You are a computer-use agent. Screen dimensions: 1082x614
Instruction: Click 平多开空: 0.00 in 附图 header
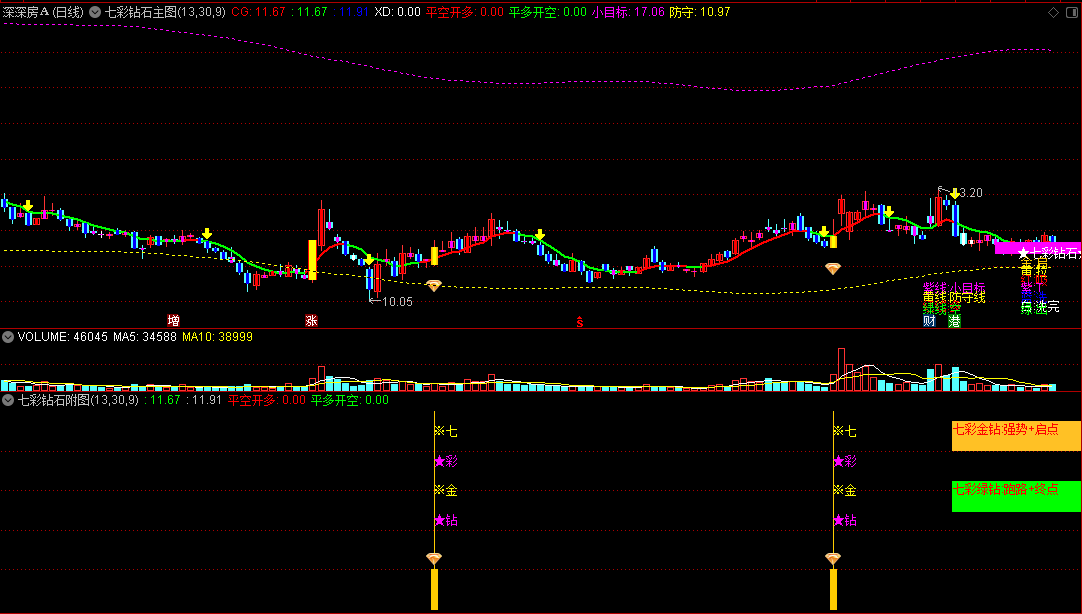350,400
